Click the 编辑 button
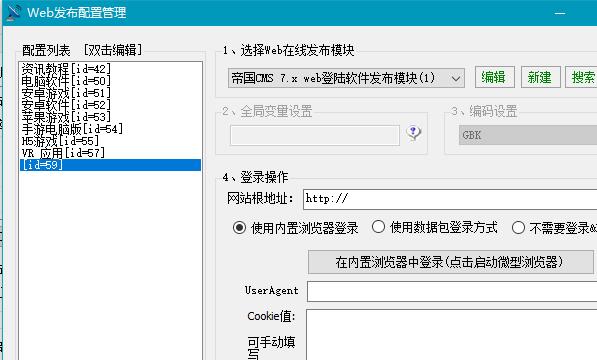The height and width of the screenshot is (360, 597). pos(495,77)
